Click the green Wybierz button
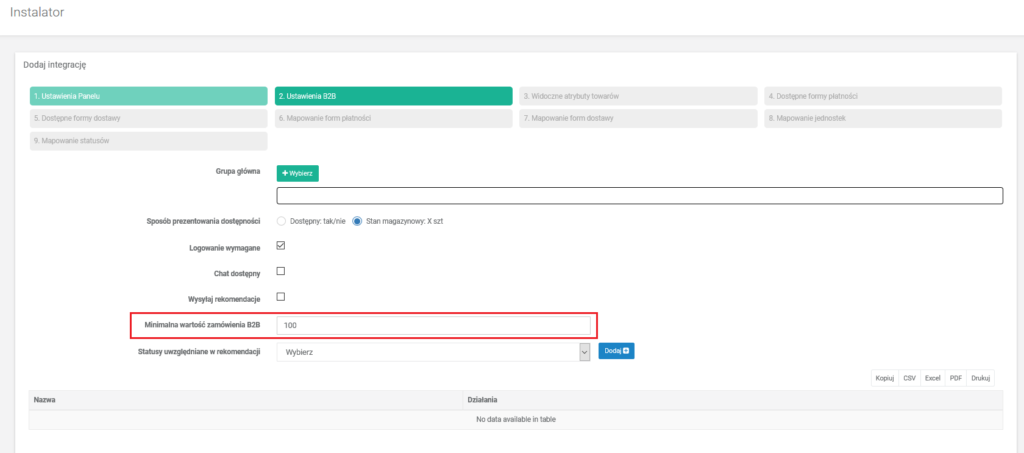Viewport: 1024px width, 453px height. [297, 173]
